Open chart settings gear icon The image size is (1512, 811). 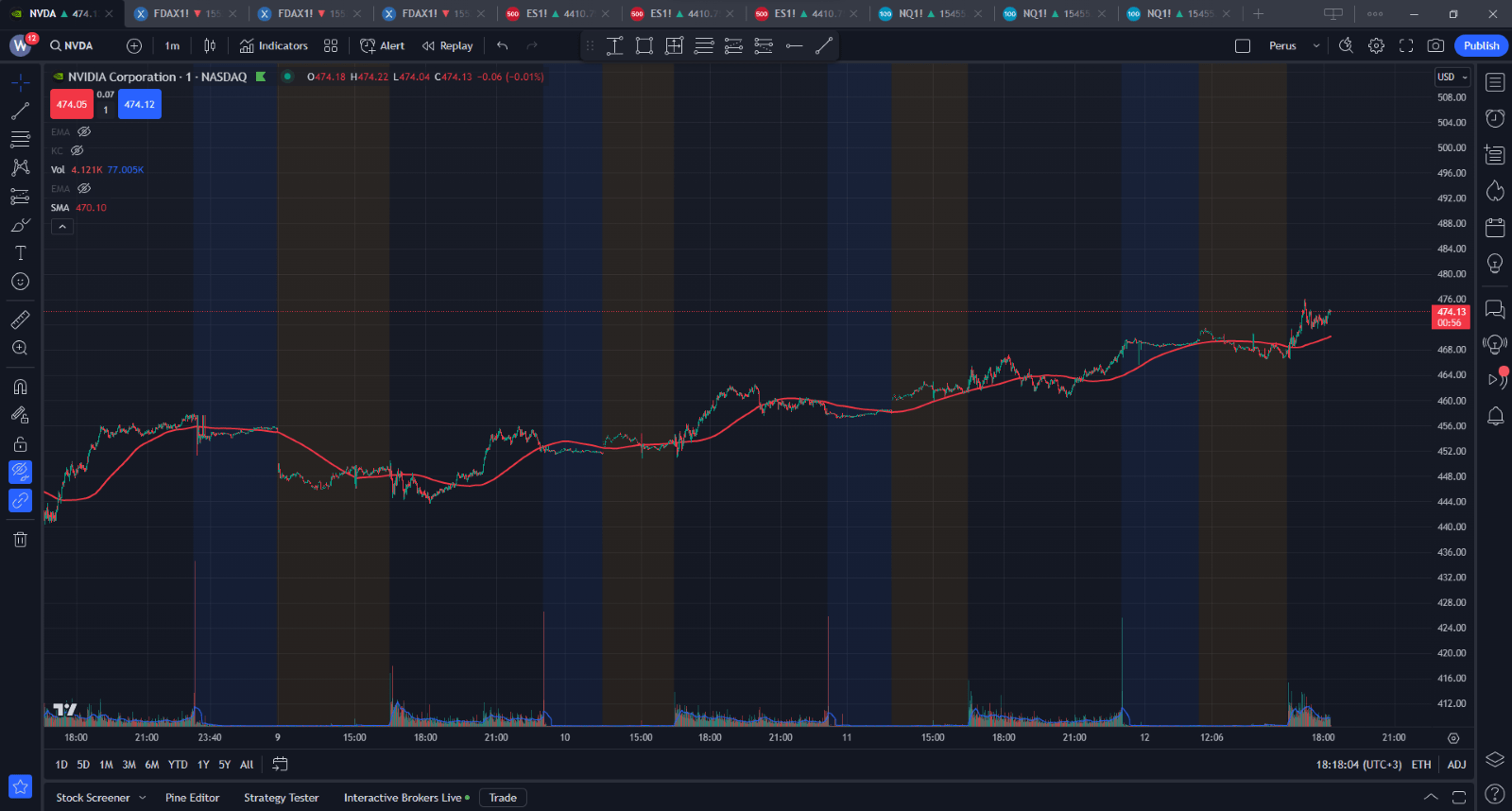point(1376,45)
